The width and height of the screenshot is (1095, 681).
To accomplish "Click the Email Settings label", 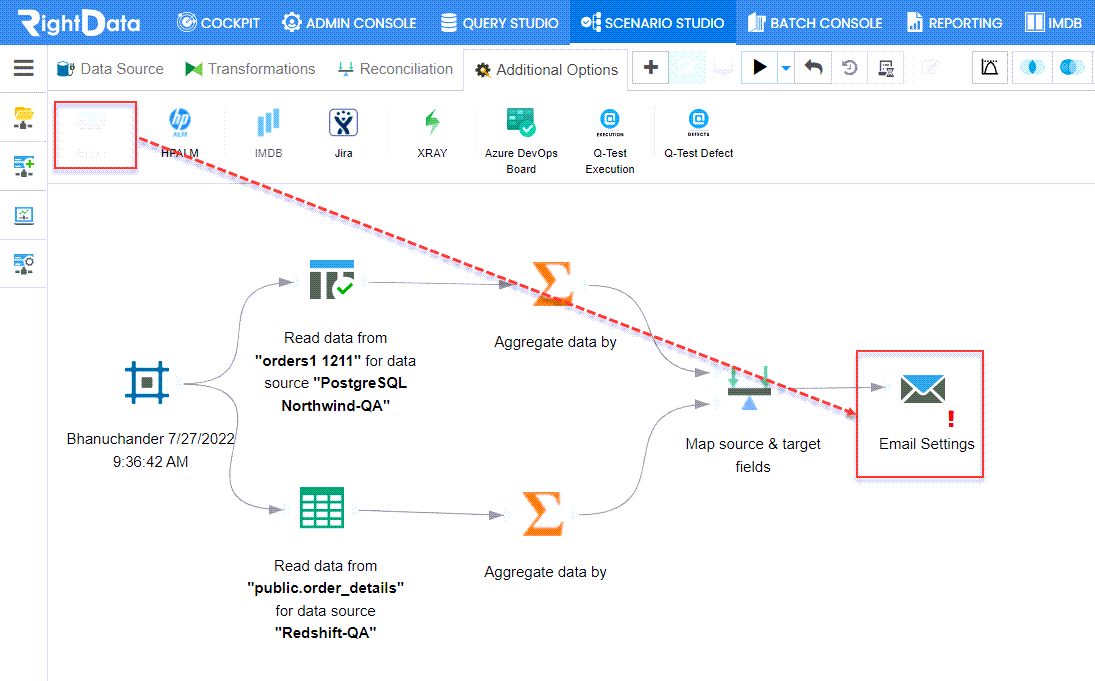I will [927, 444].
